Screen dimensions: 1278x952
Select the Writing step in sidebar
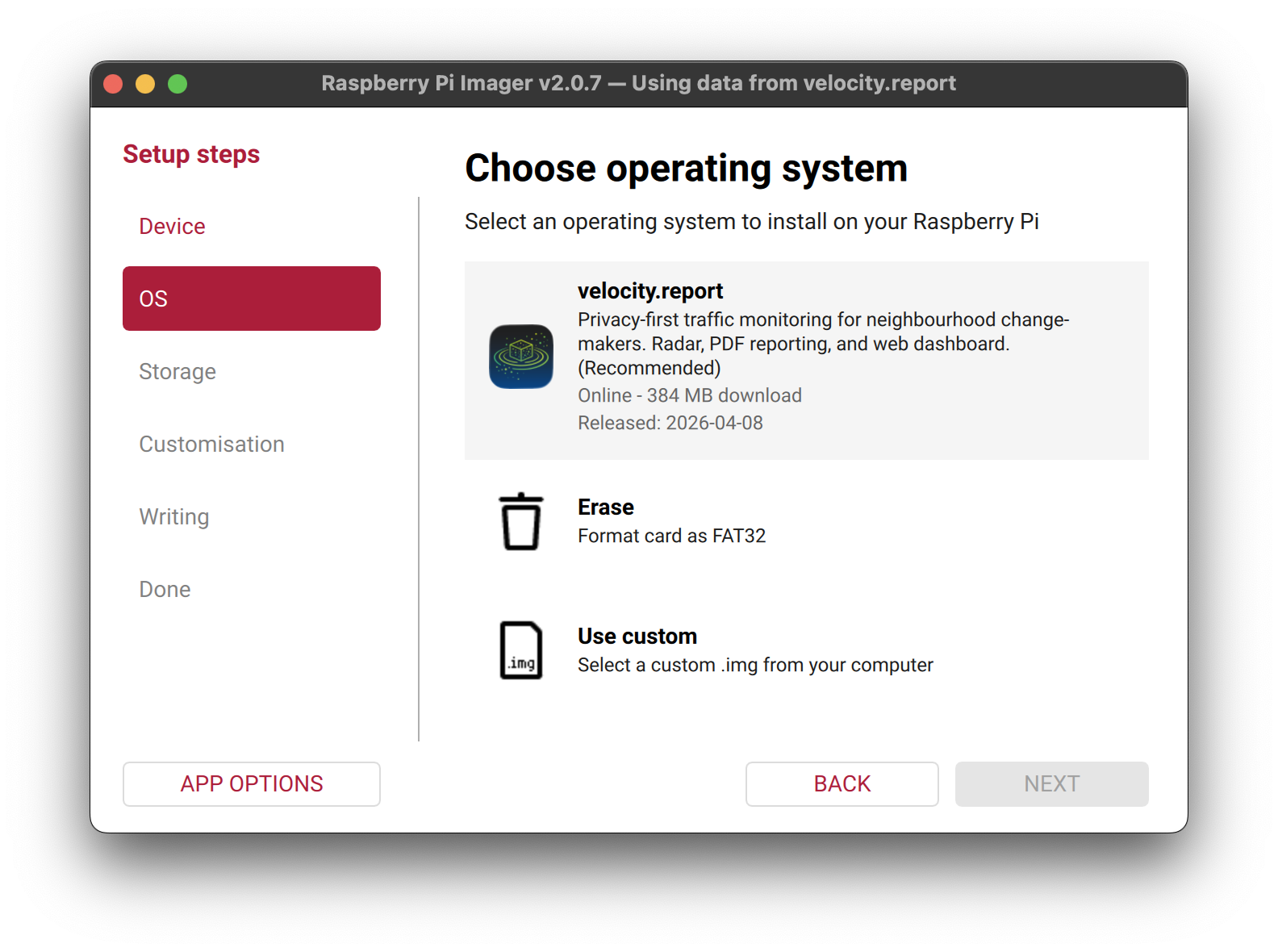pyautogui.click(x=173, y=517)
